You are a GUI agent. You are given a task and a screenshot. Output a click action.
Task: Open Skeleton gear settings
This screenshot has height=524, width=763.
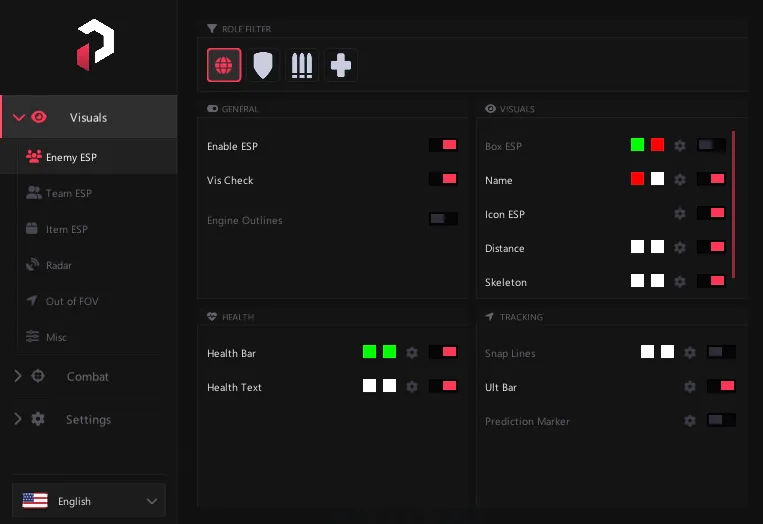680,282
